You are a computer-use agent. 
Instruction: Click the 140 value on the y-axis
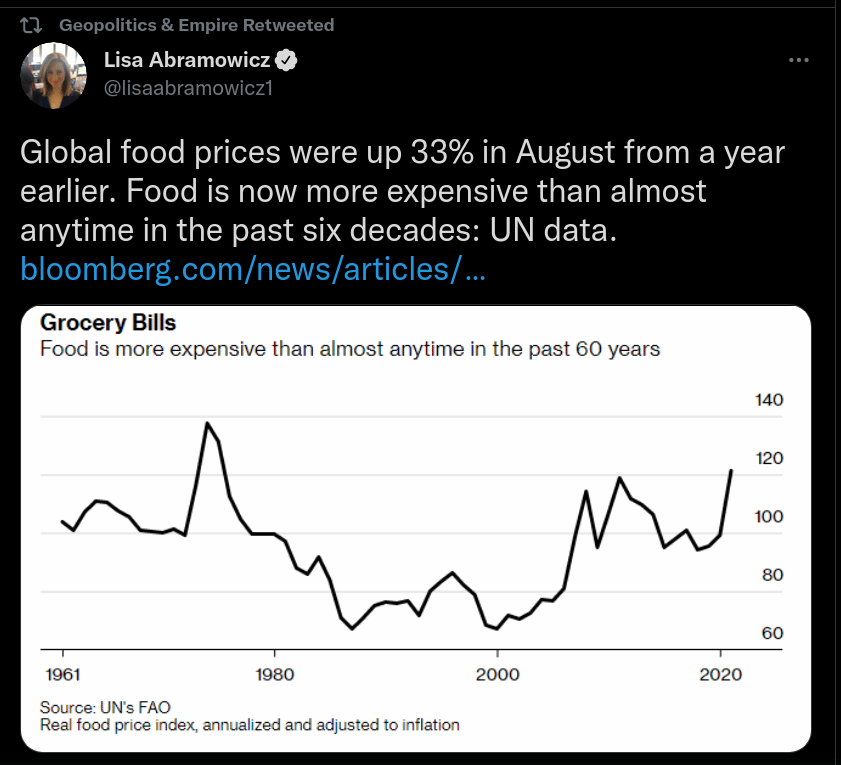click(x=768, y=400)
